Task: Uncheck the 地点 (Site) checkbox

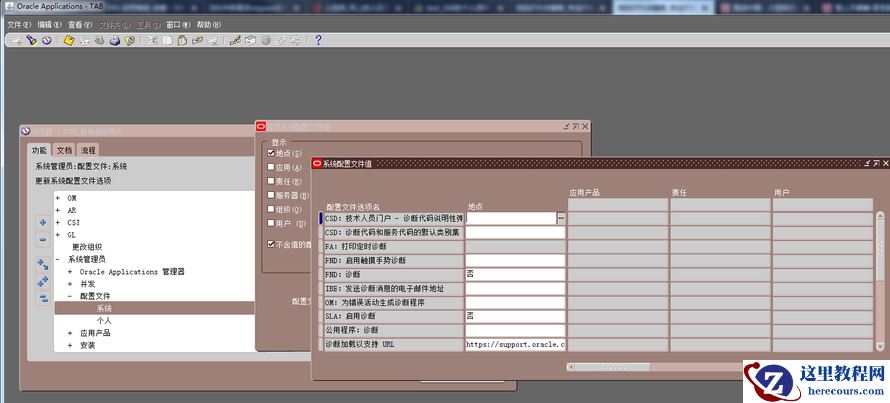Action: (271, 153)
